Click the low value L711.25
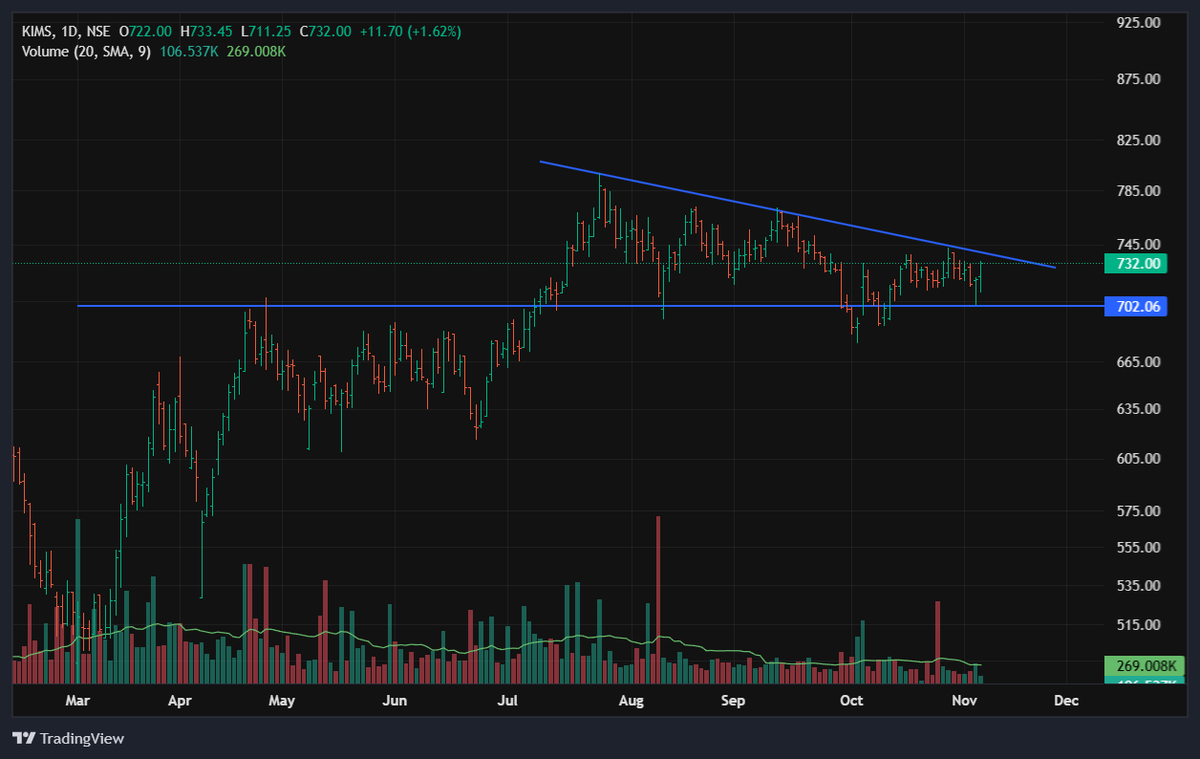The image size is (1200, 759). (267, 32)
